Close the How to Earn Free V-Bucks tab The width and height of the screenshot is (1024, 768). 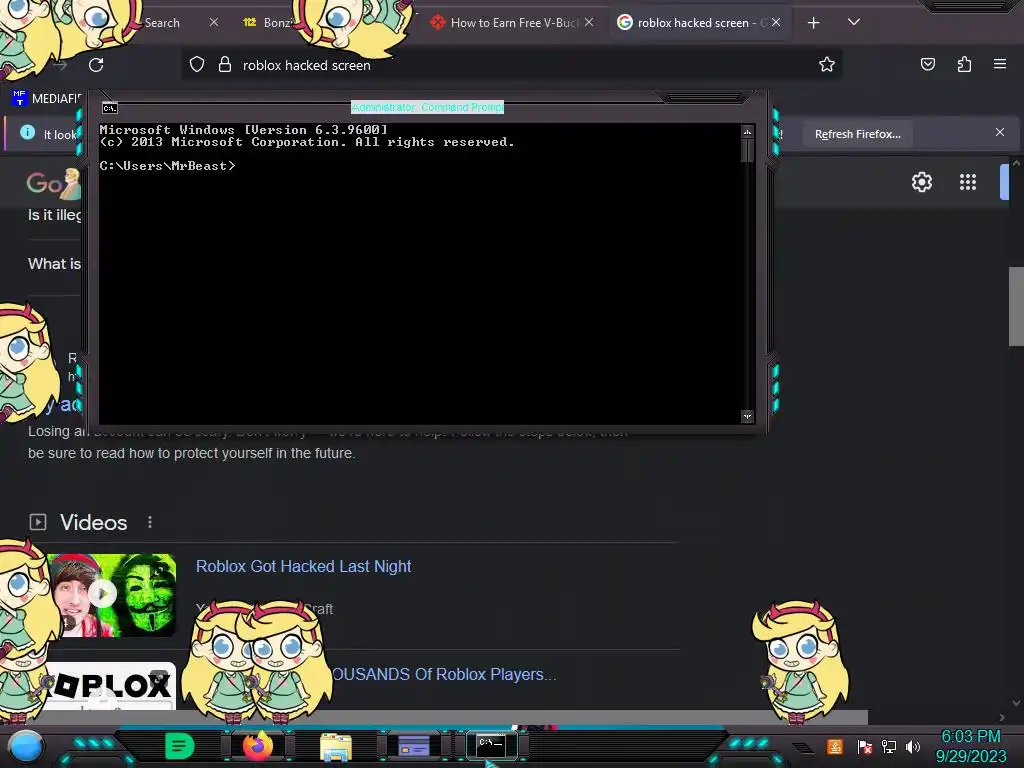click(x=589, y=22)
